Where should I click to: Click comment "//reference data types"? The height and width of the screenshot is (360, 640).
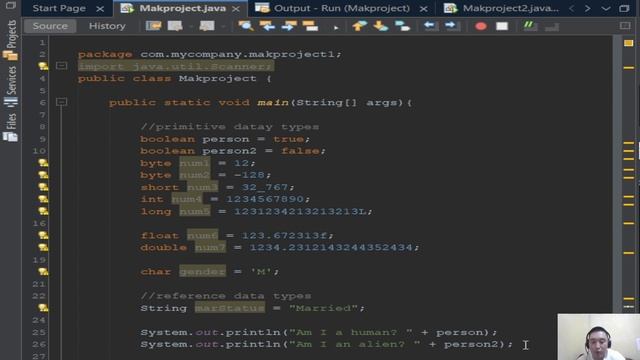coord(226,296)
